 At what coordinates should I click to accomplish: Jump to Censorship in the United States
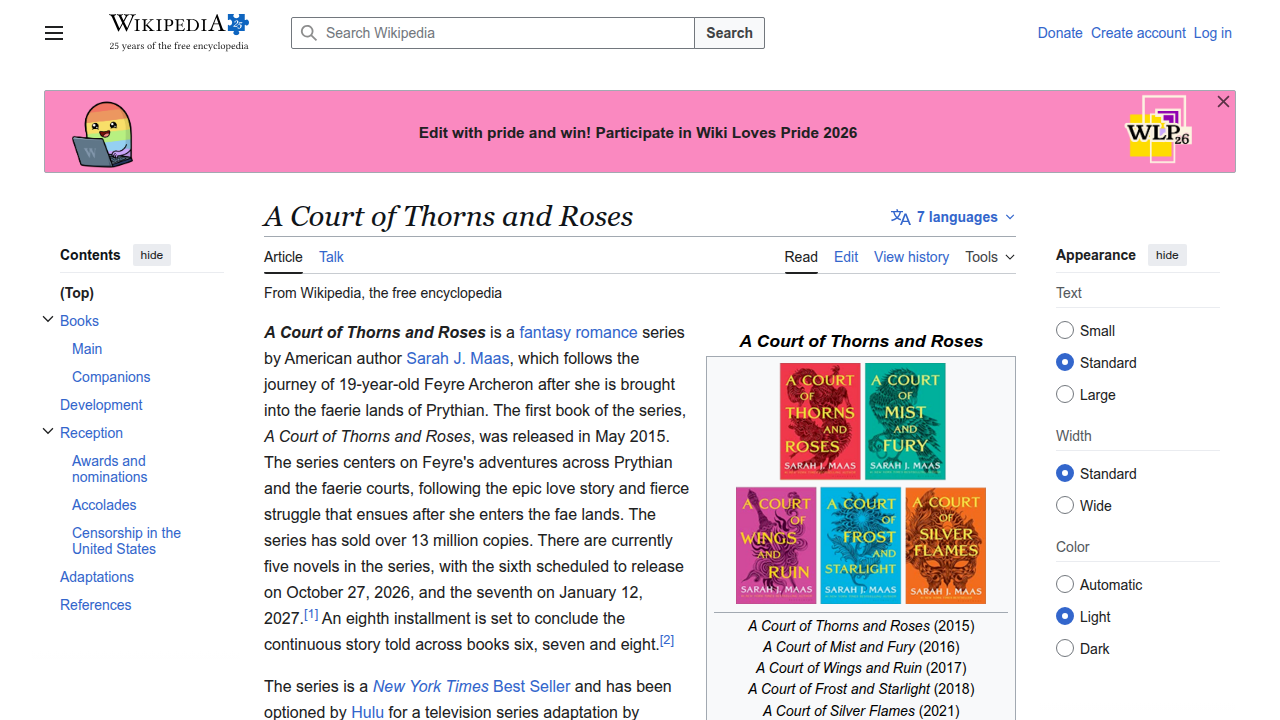pos(126,541)
